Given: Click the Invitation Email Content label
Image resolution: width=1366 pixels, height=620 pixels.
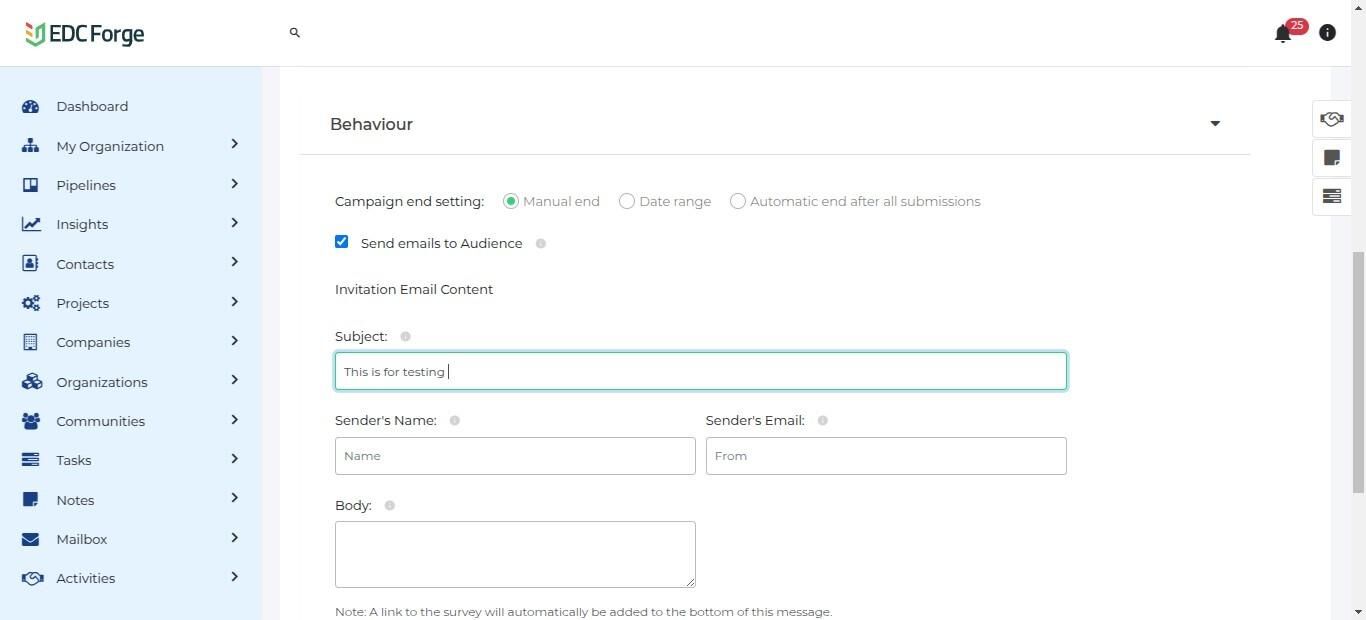Looking at the screenshot, I should coord(414,289).
